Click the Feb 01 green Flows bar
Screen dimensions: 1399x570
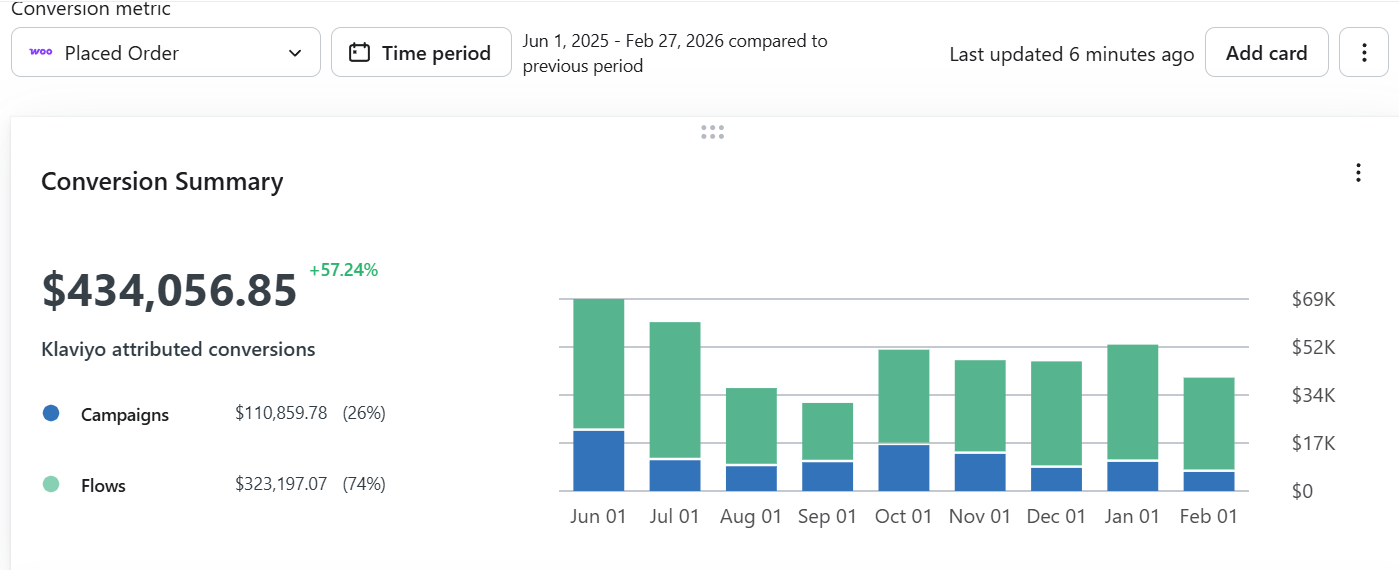[1209, 423]
